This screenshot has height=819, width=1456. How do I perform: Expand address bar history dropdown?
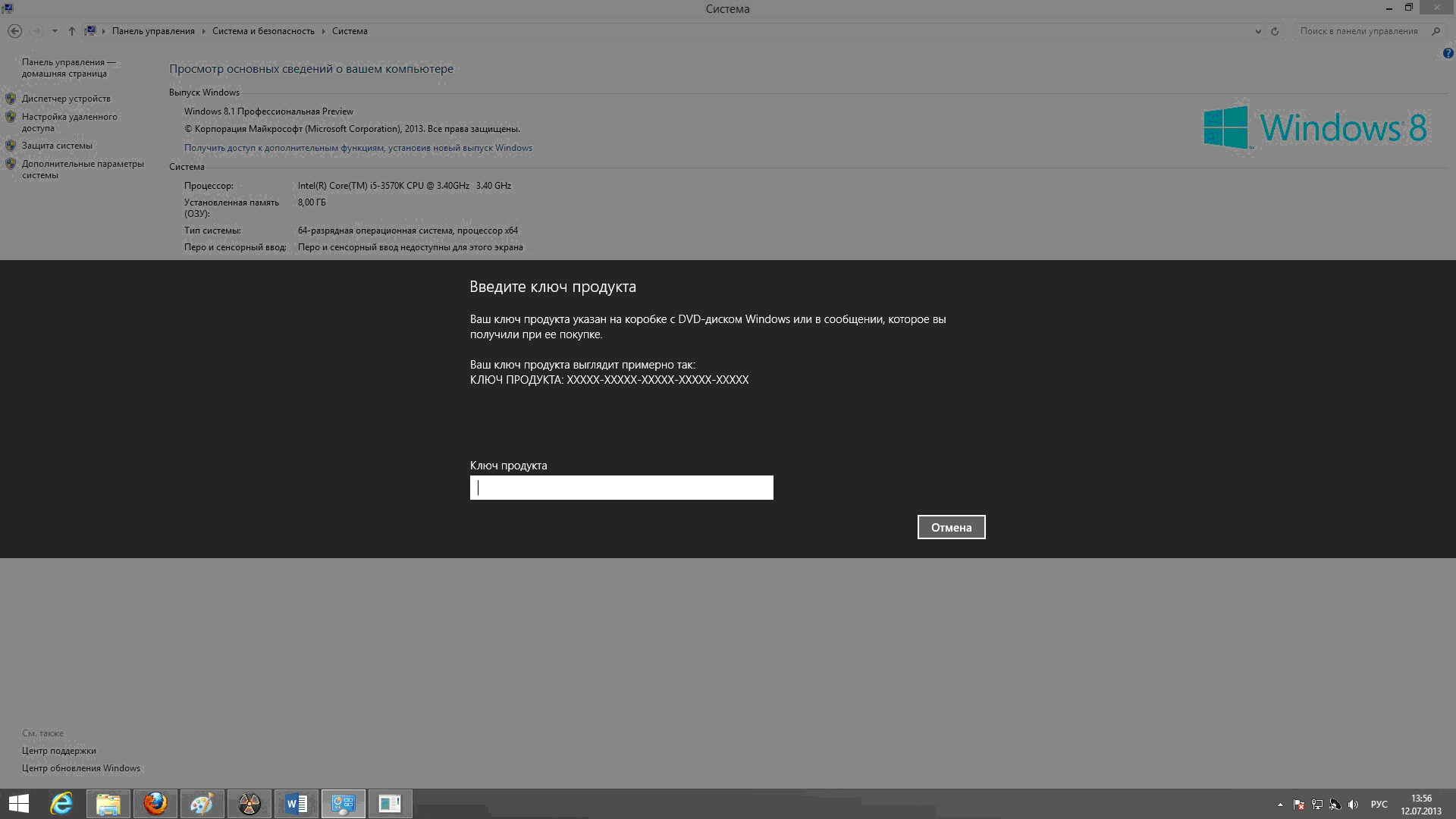point(1258,31)
